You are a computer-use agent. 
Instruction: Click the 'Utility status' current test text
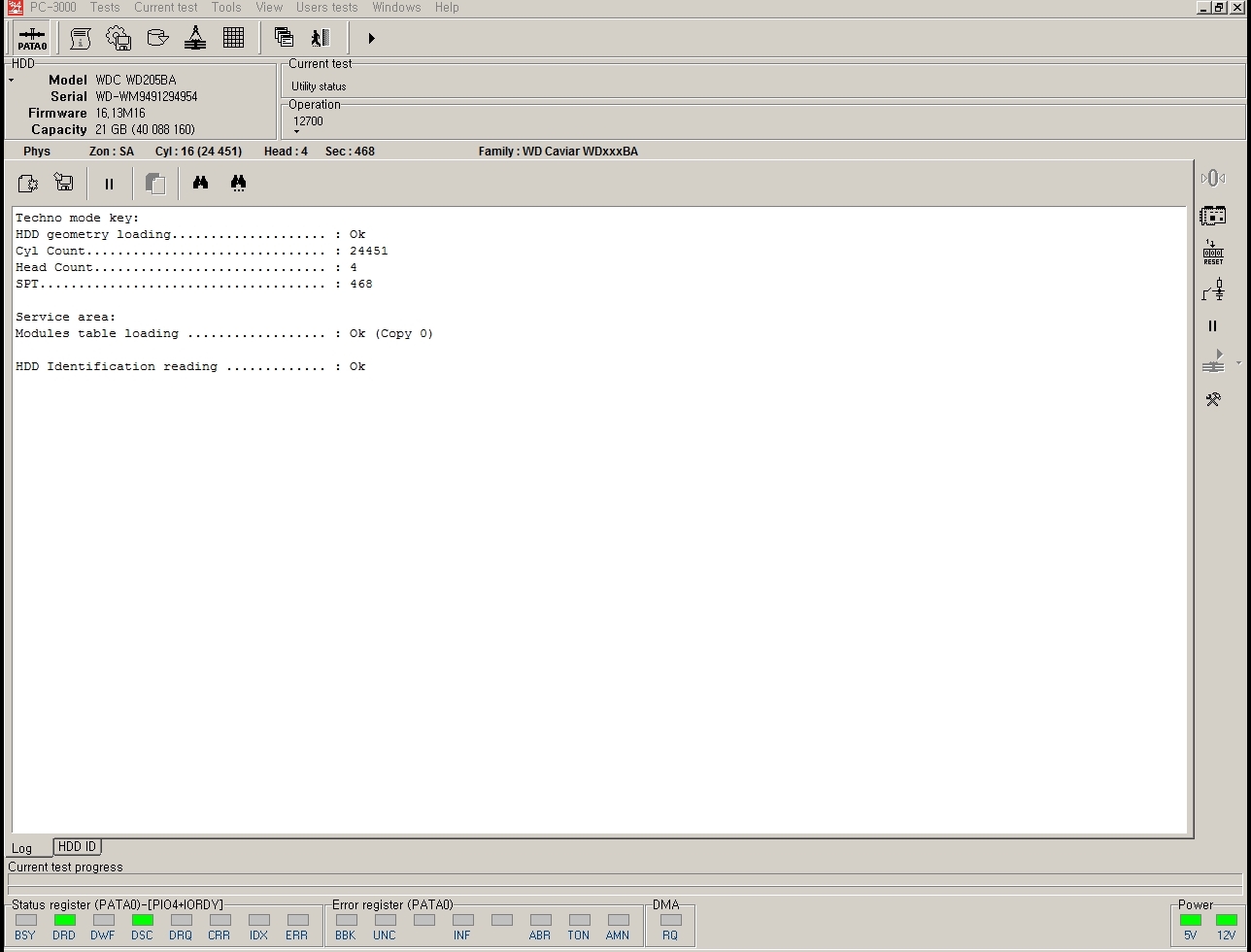[319, 86]
